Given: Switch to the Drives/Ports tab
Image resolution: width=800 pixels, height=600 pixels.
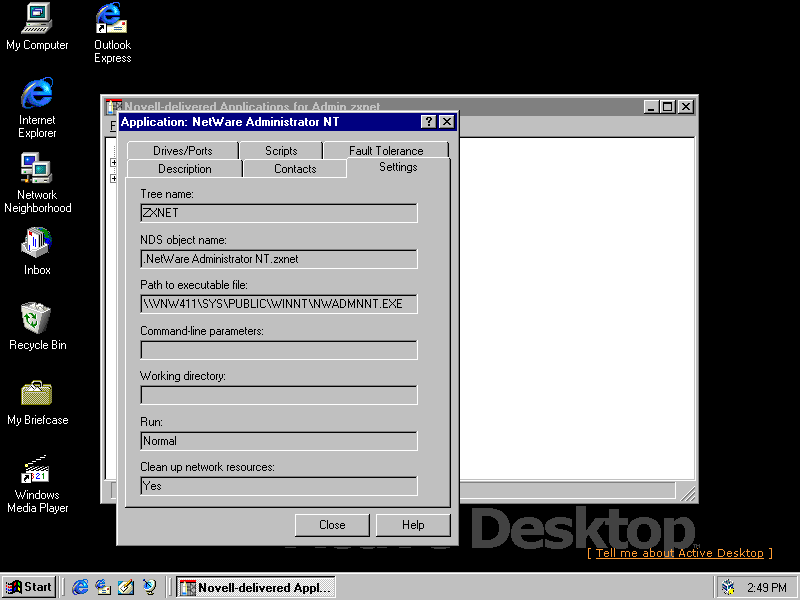Looking at the screenshot, I should [182, 151].
